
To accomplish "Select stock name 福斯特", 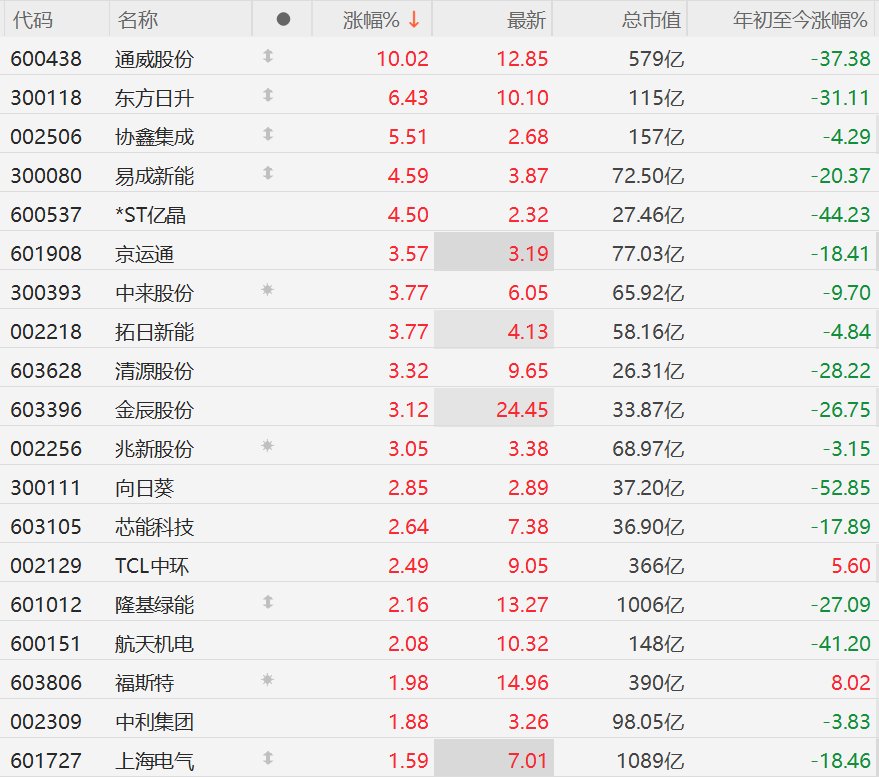I will click(x=145, y=682).
